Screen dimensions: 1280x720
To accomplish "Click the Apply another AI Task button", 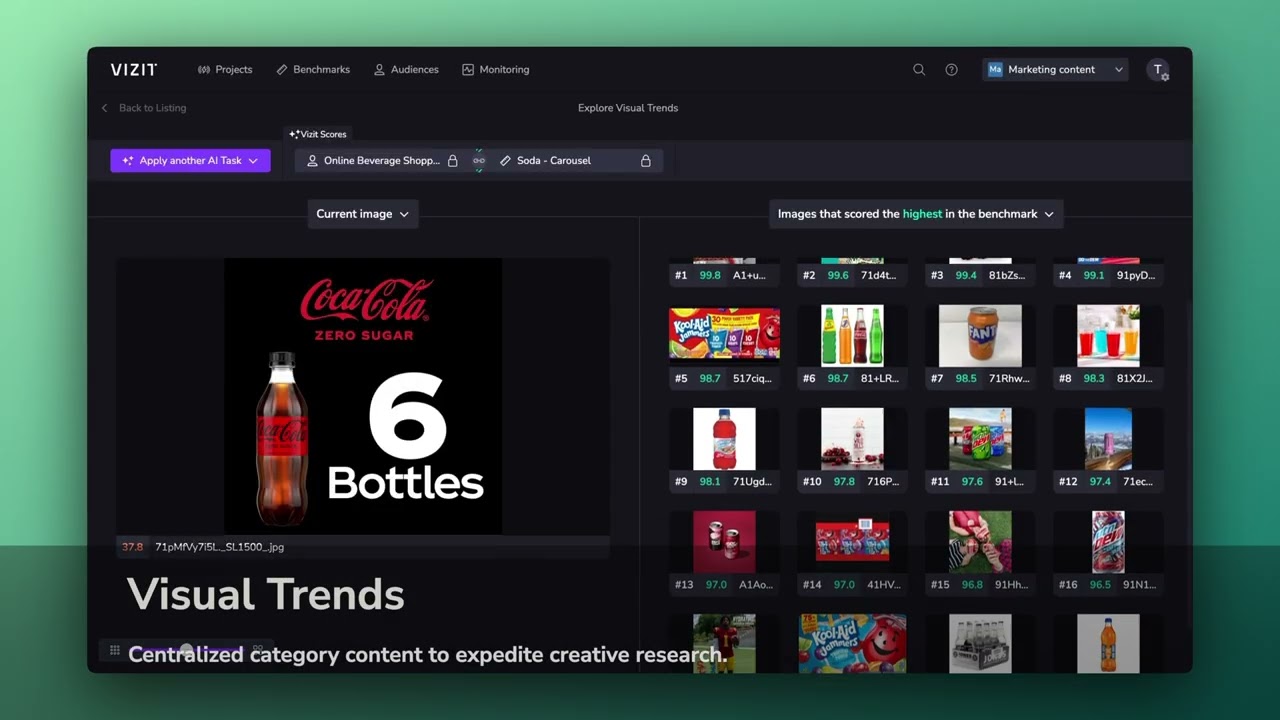I will coord(190,160).
